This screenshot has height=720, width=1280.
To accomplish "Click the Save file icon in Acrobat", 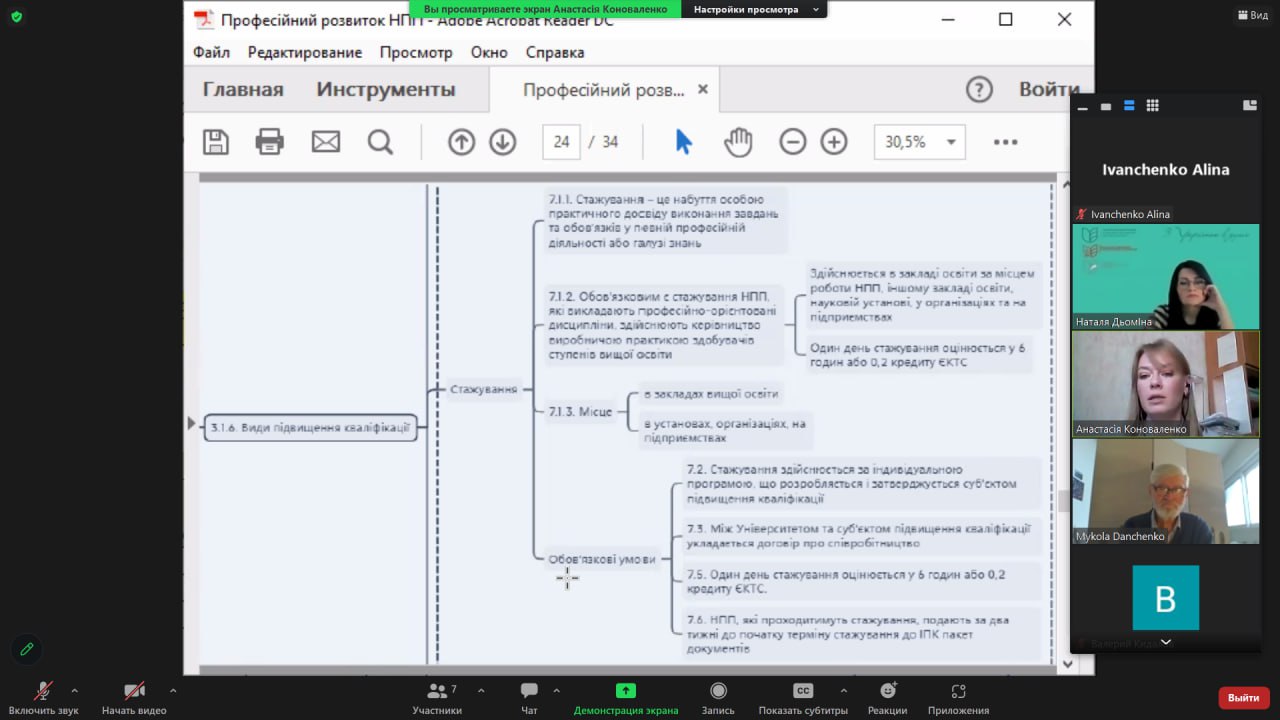I will (x=216, y=142).
